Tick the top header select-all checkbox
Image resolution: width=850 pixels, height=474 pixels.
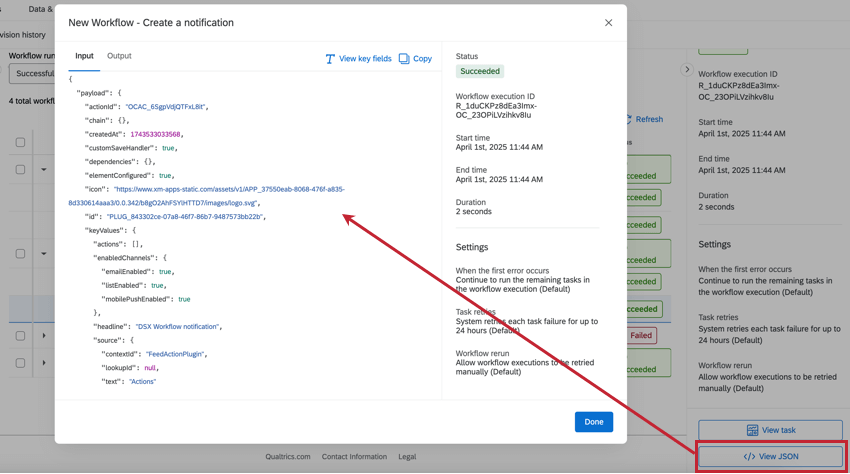20,142
